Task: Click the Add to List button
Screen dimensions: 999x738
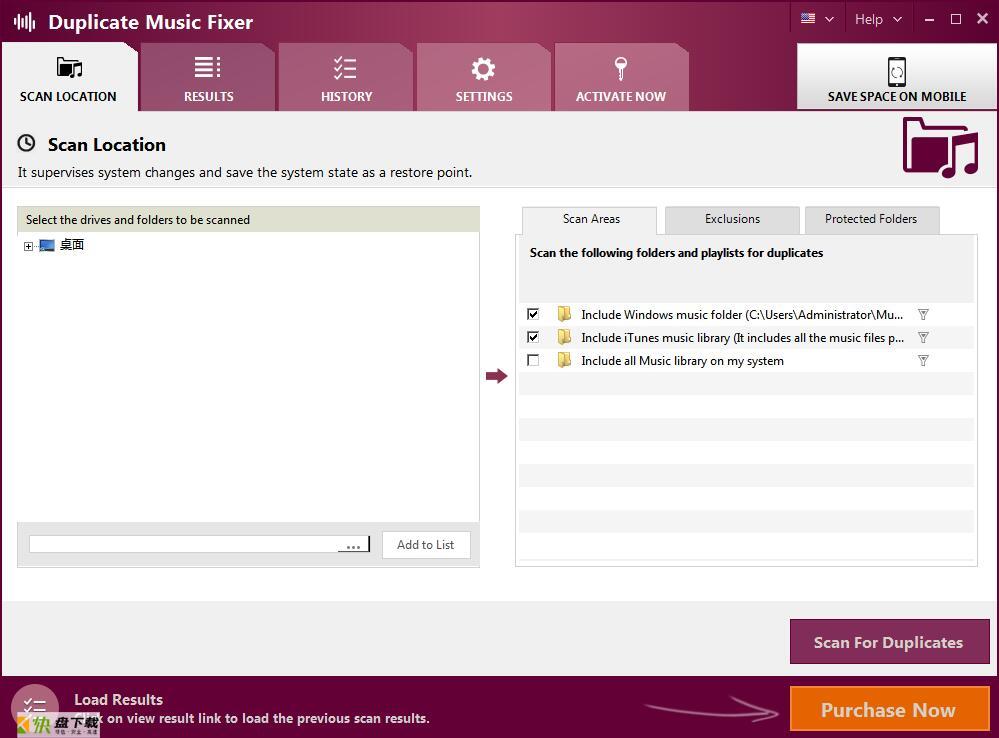Action: point(426,545)
